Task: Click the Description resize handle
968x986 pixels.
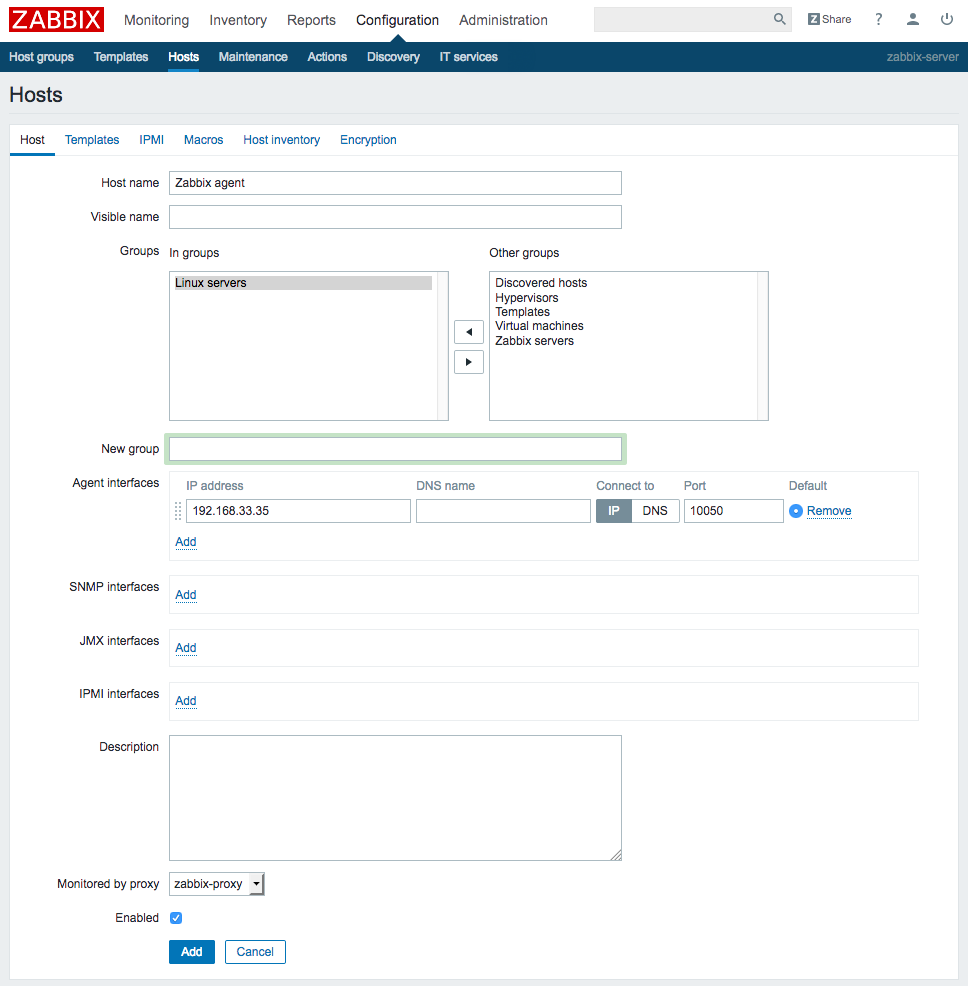Action: point(616,855)
